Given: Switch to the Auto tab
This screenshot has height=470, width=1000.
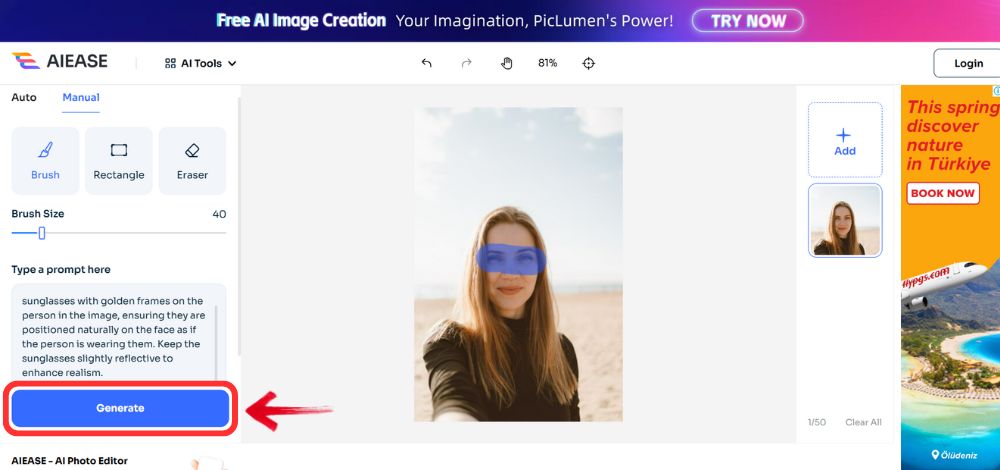Looking at the screenshot, I should pyautogui.click(x=24, y=97).
